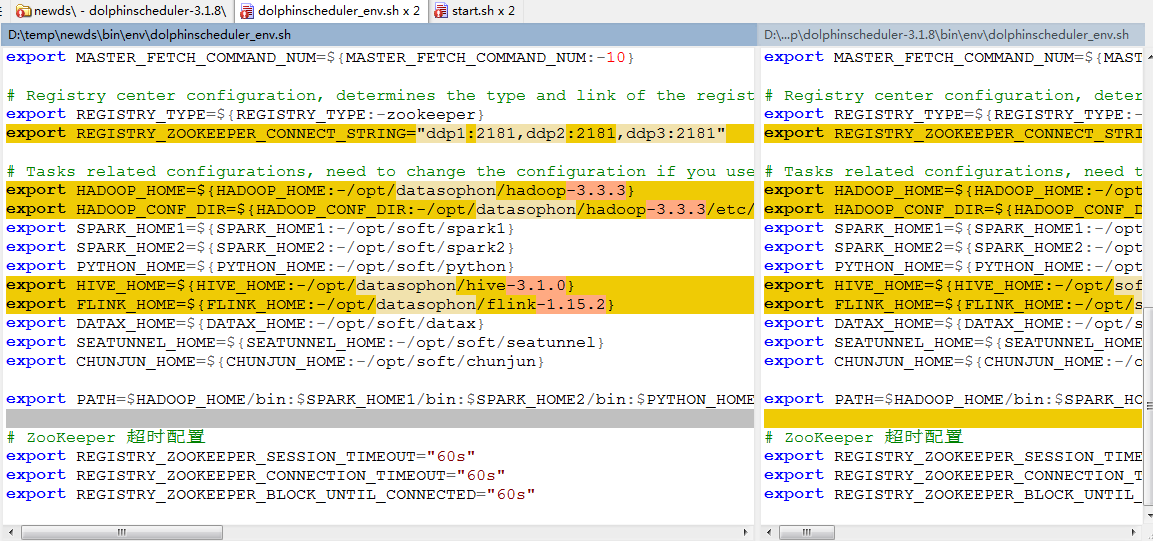Click the FLINK_HOME flink-1.15.2 line in the left pane

379,304
